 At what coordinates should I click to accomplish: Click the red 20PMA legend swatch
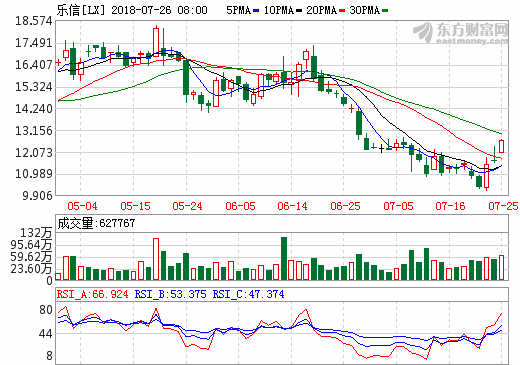pyautogui.click(x=342, y=11)
